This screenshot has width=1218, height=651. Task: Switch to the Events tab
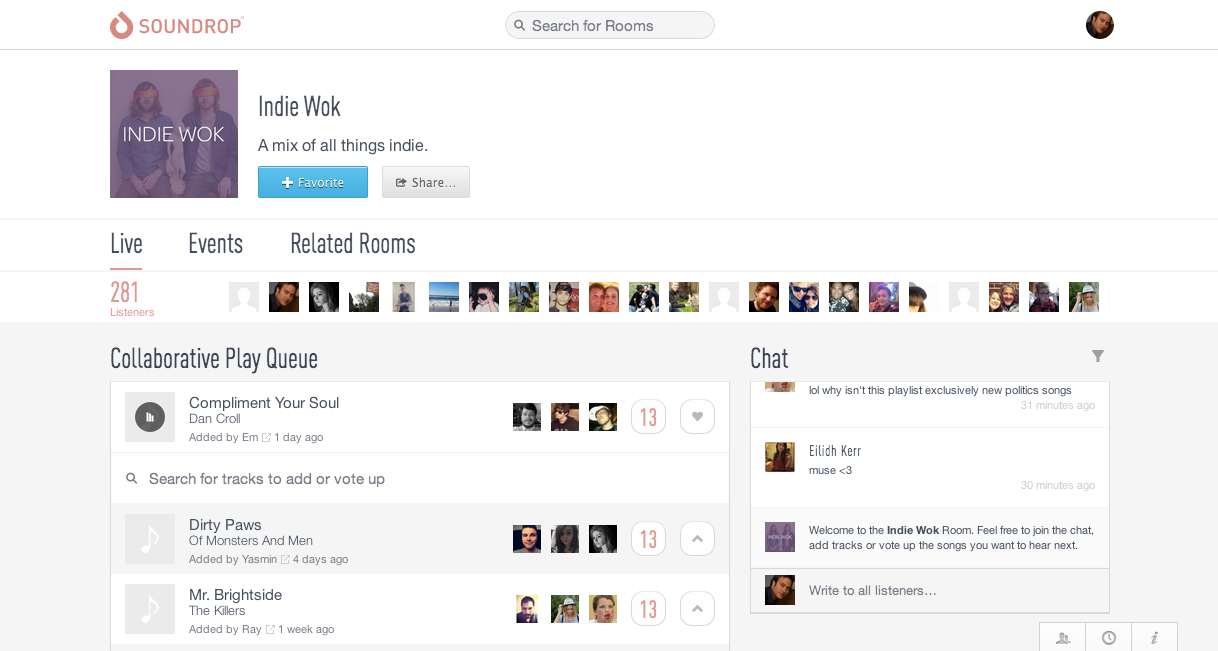(x=215, y=243)
